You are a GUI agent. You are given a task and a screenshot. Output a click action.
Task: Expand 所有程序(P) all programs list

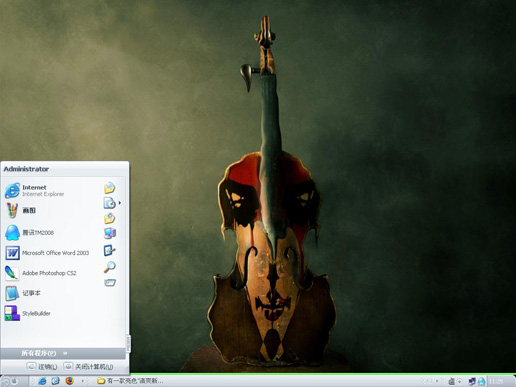[x=63, y=353]
